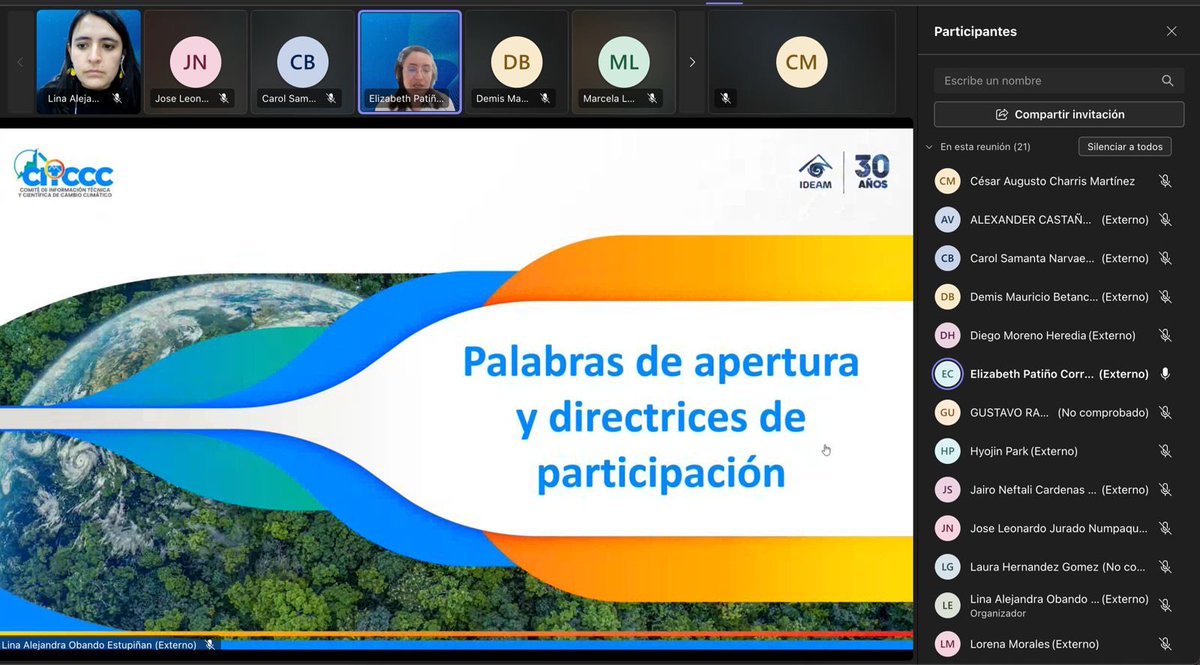Click the right arrow to show more video tiles
1200x665 pixels.
(x=692, y=61)
